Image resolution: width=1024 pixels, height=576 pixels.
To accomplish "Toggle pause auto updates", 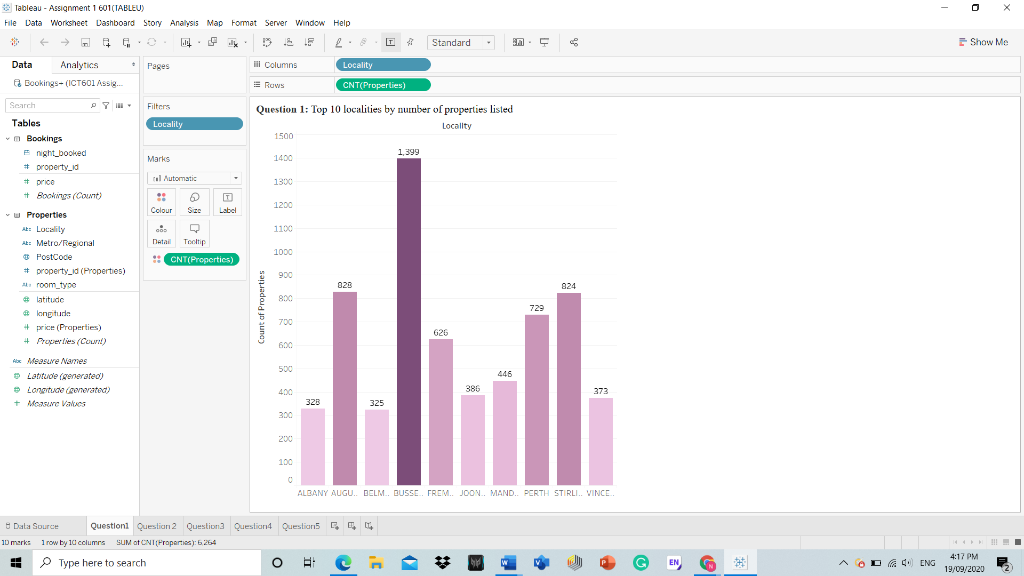I will (125, 42).
